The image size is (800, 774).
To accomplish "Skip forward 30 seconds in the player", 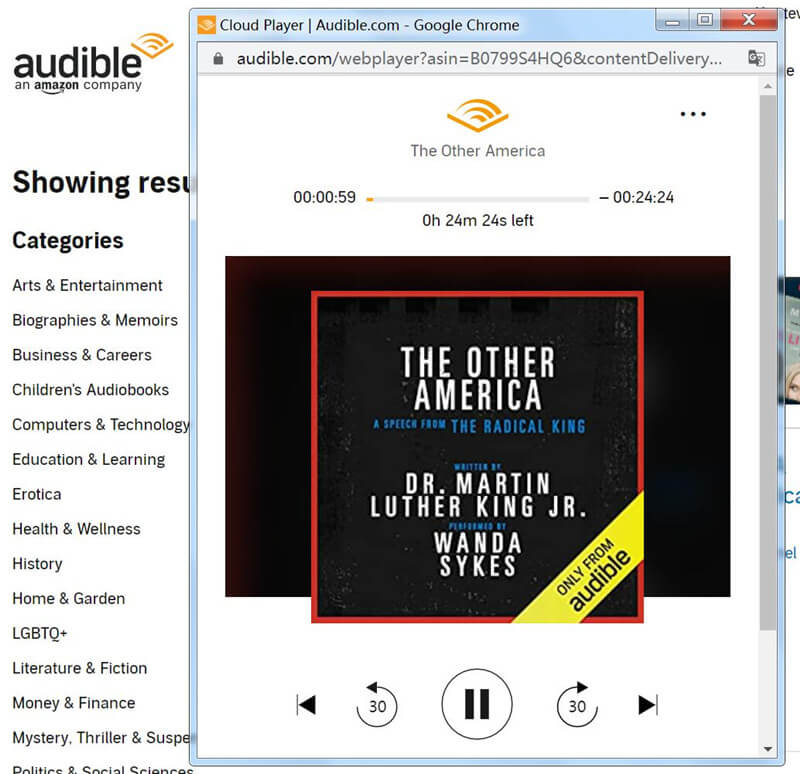I will click(577, 705).
